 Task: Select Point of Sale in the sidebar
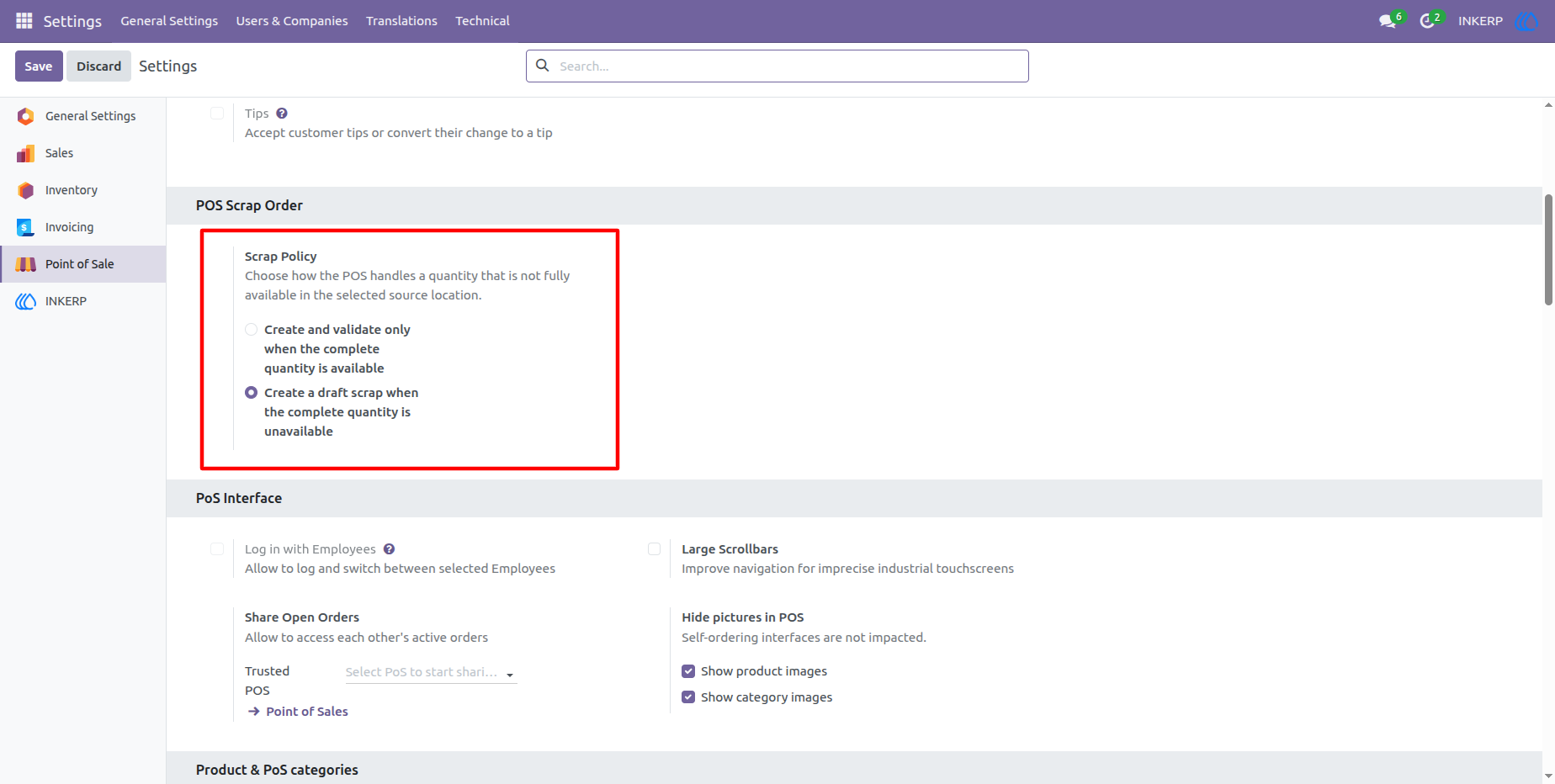tap(82, 264)
